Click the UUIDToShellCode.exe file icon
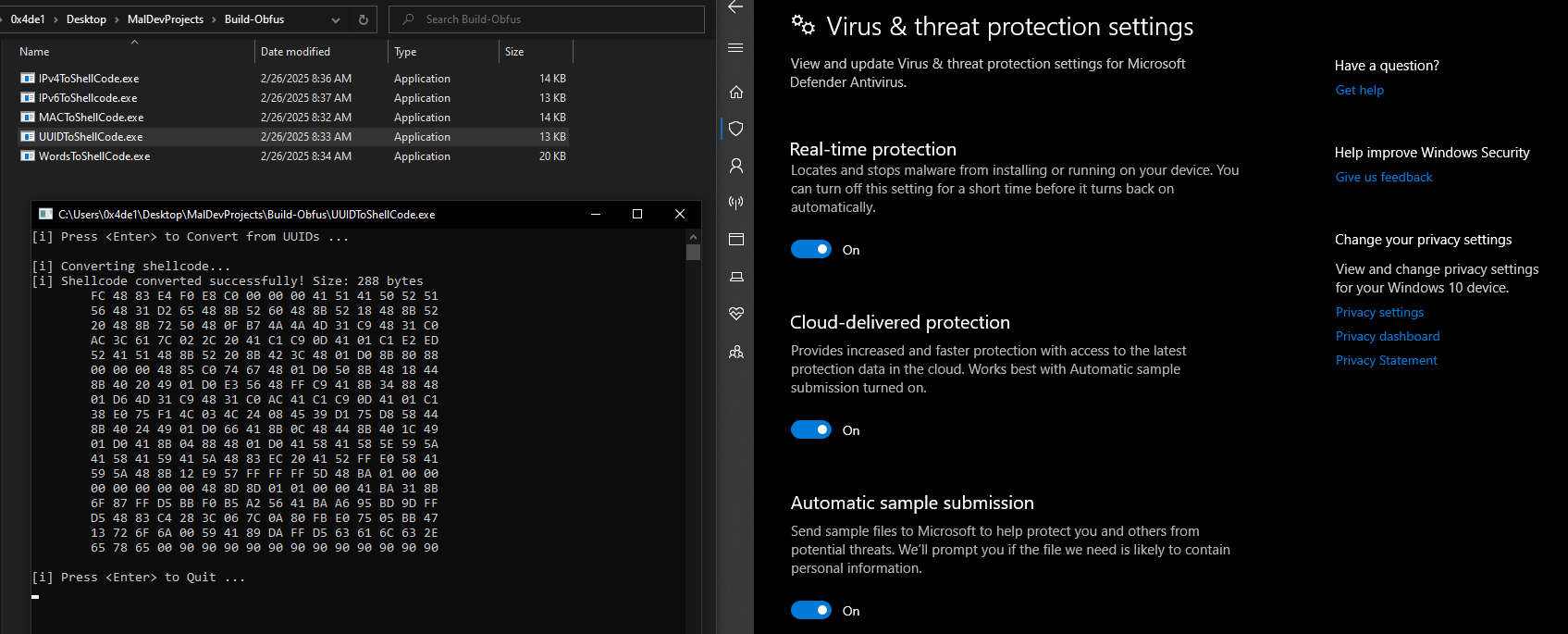The image size is (1568, 634). click(x=28, y=137)
